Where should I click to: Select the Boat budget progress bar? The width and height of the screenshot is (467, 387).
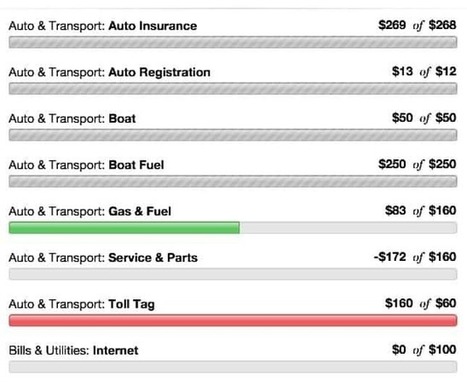coord(233,135)
